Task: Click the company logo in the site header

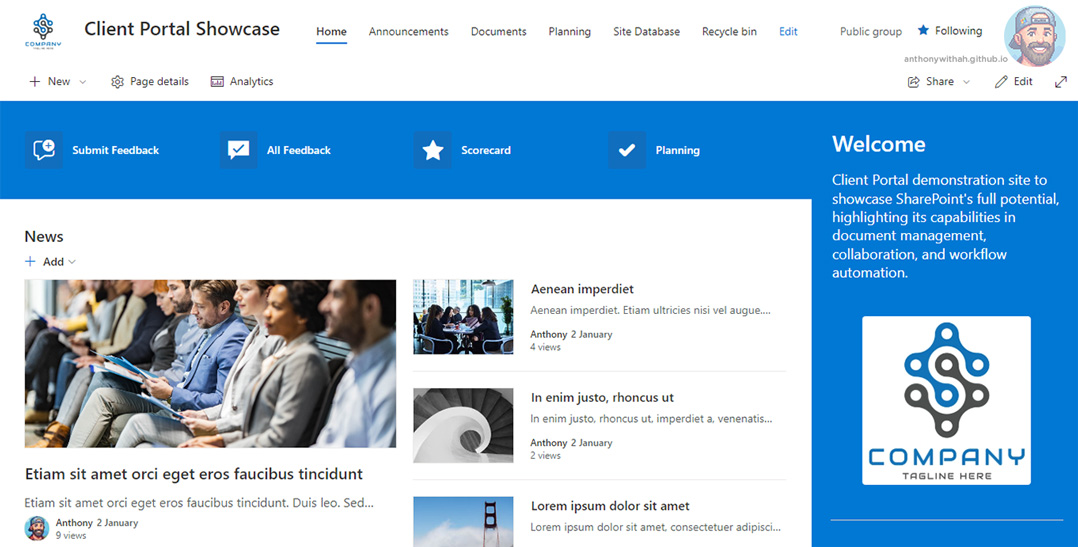Action: pyautogui.click(x=43, y=31)
